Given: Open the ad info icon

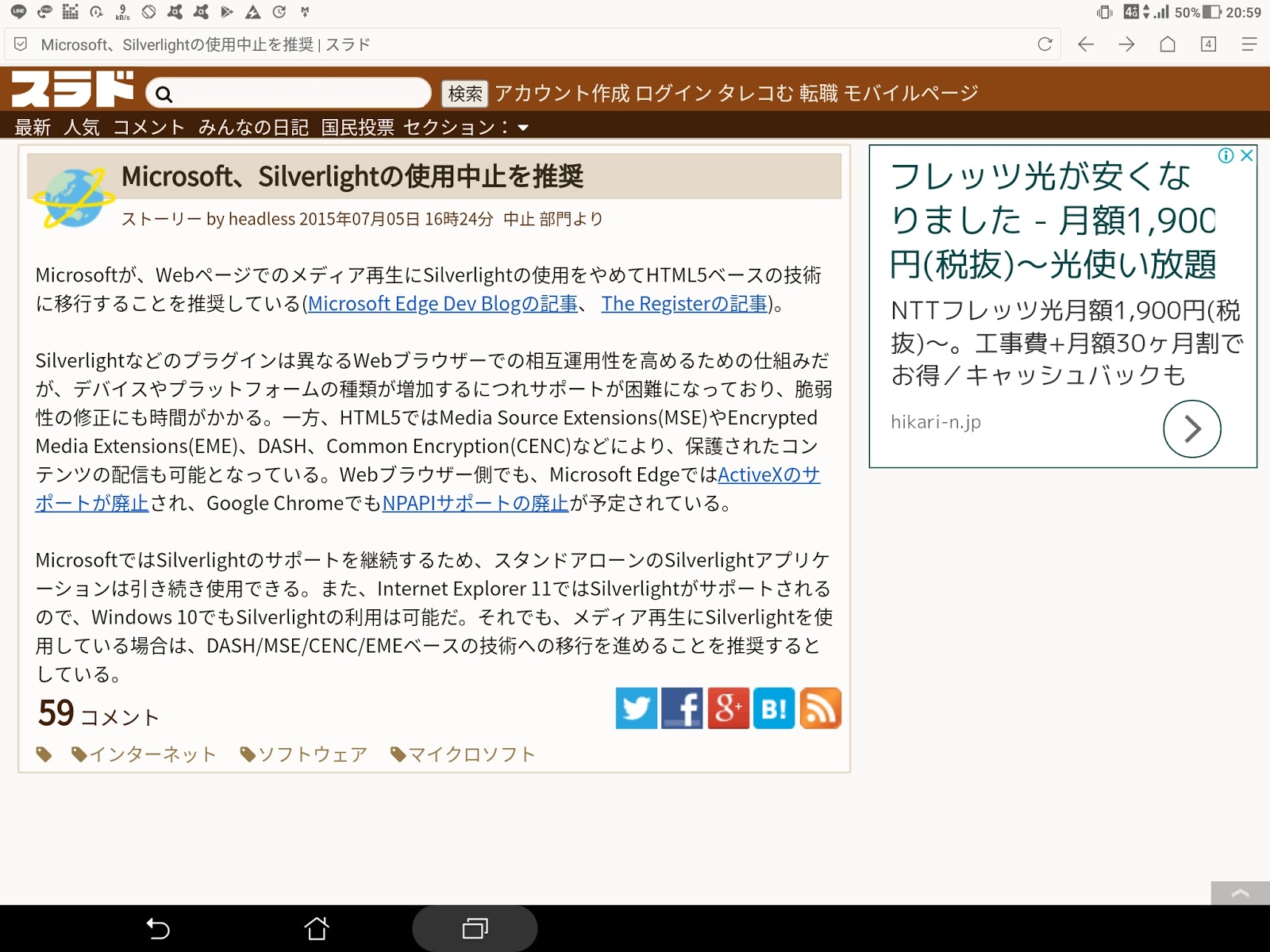Looking at the screenshot, I should 1226,155.
